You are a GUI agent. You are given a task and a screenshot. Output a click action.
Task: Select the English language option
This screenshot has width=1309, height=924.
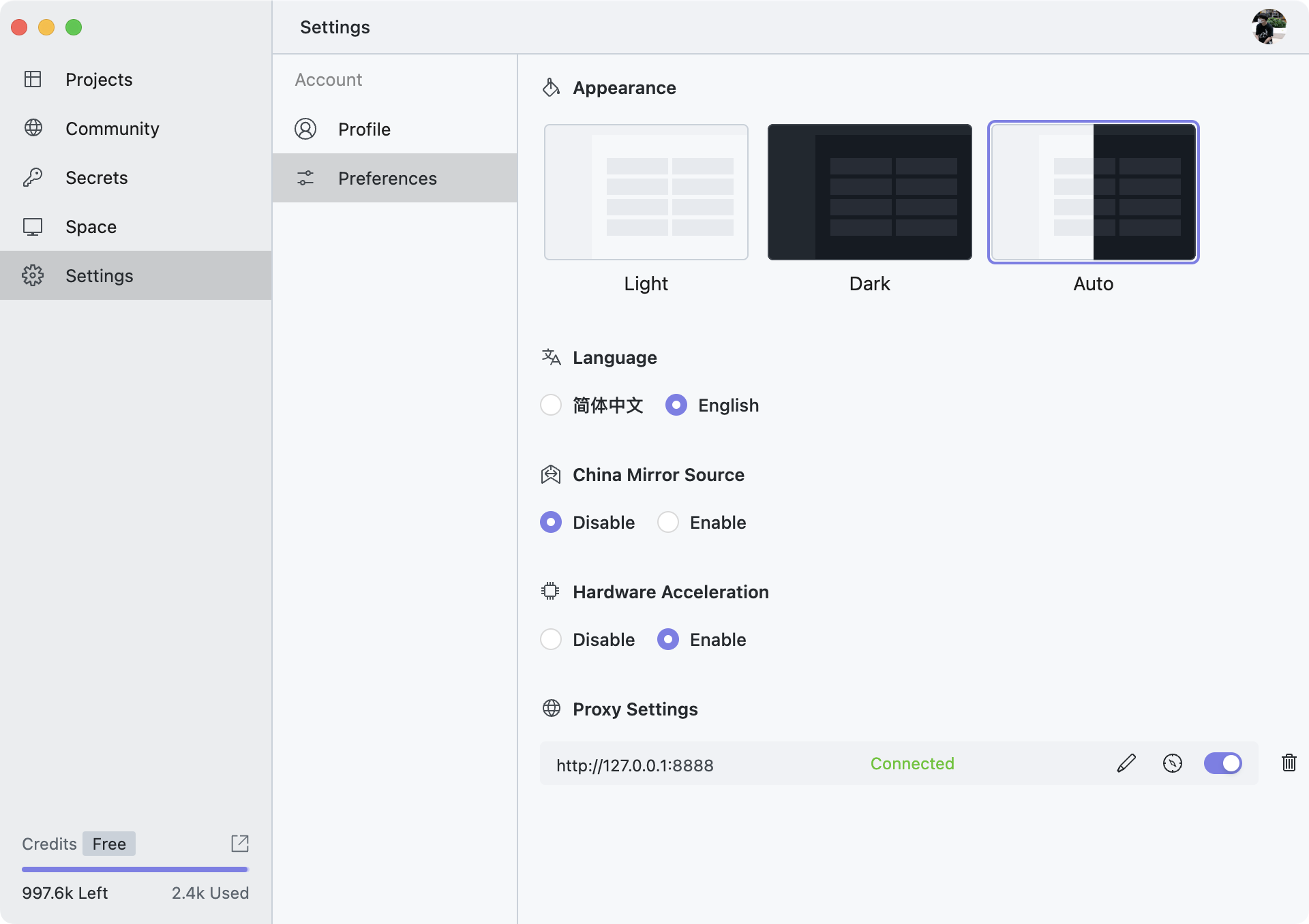coord(676,405)
